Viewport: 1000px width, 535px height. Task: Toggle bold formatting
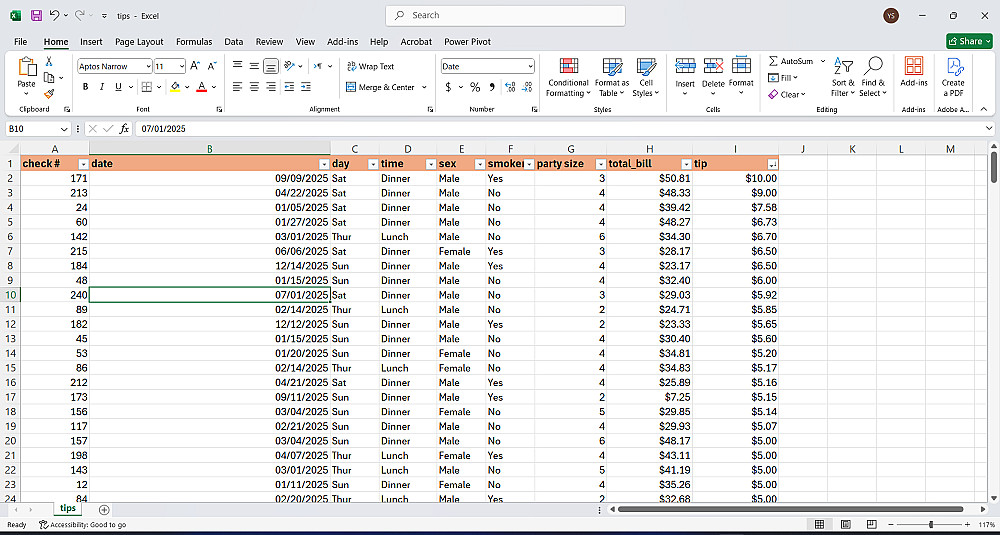[x=86, y=87]
